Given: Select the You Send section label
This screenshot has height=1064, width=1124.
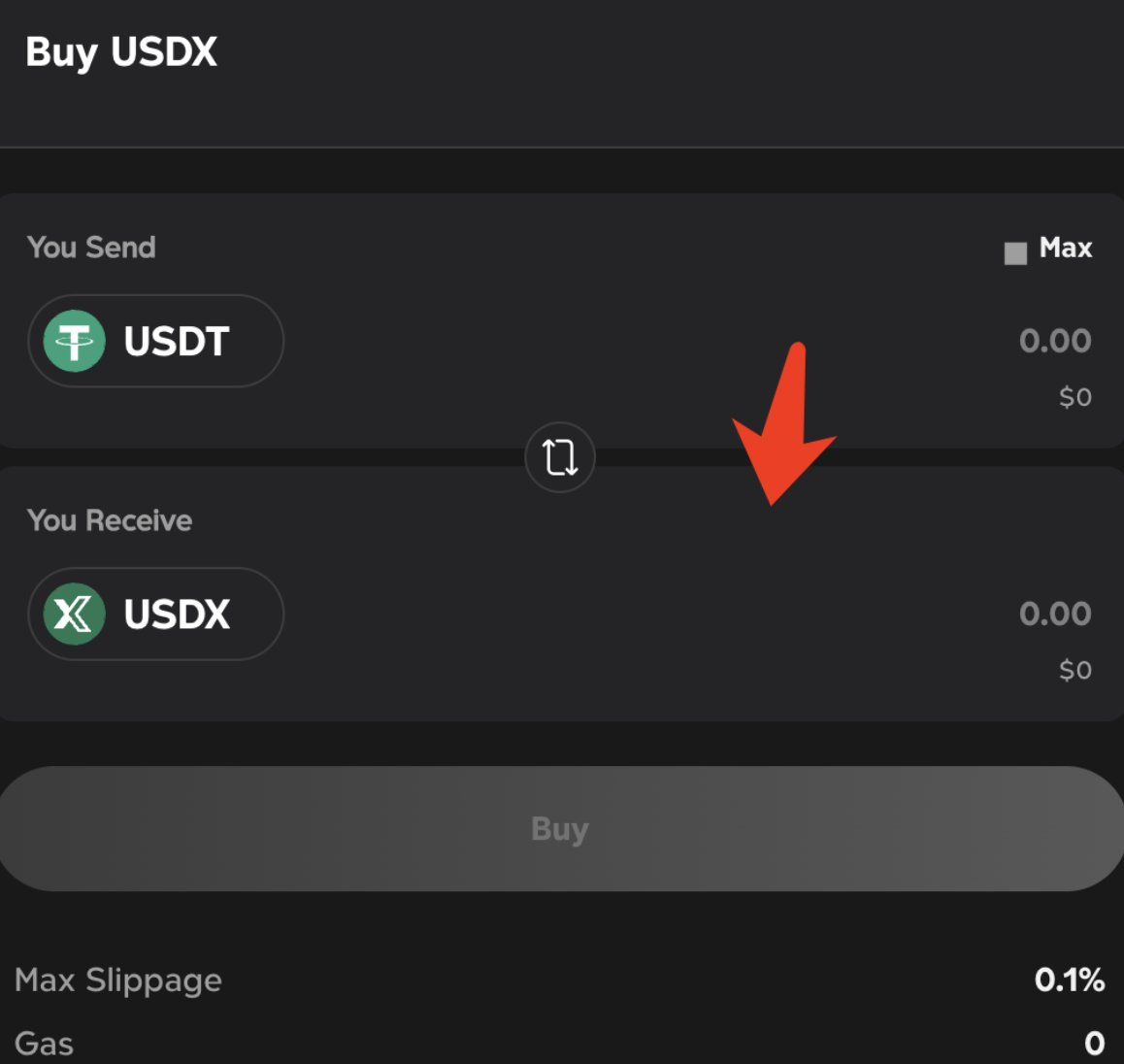Looking at the screenshot, I should click(91, 248).
